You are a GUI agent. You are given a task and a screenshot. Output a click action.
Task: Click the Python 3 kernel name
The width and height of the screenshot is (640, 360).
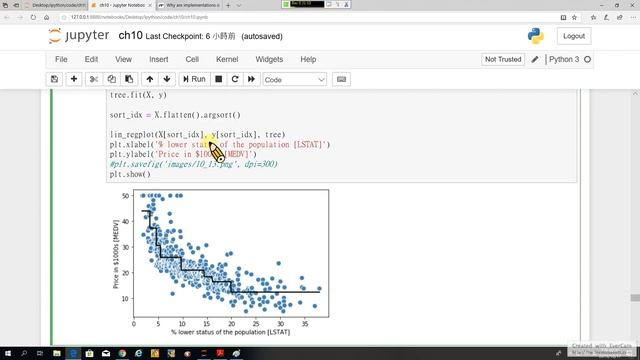pyautogui.click(x=564, y=59)
